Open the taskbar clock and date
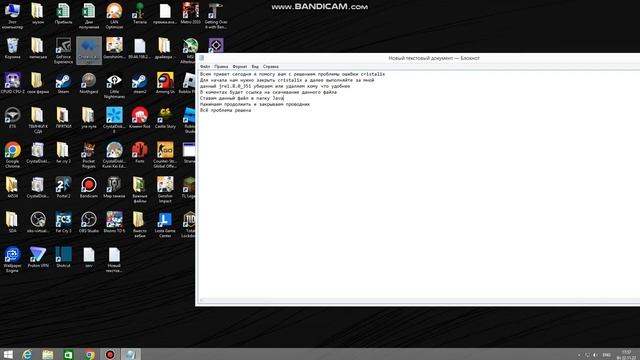Screen dimensions: 640x360 click(627, 354)
